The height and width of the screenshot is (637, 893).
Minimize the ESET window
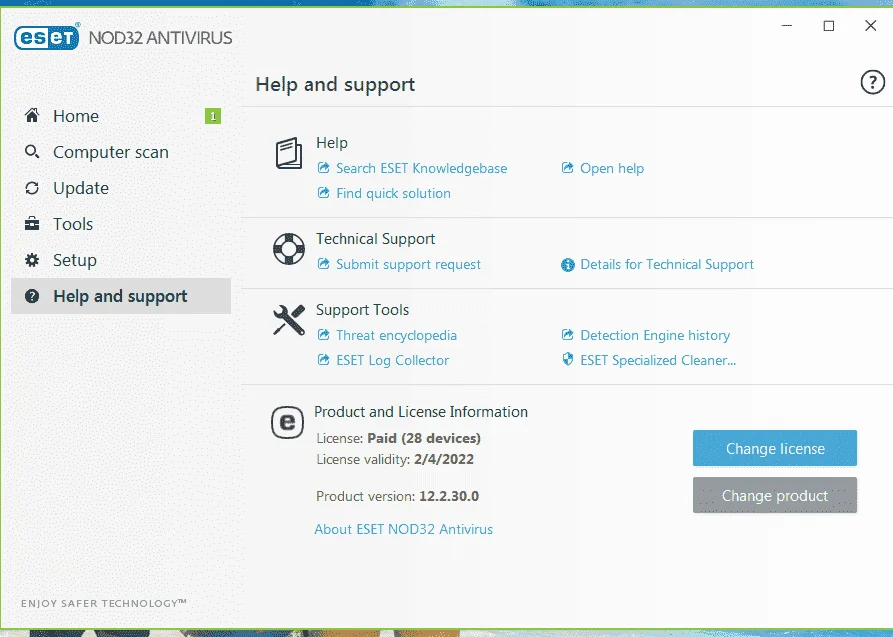pyautogui.click(x=787, y=26)
